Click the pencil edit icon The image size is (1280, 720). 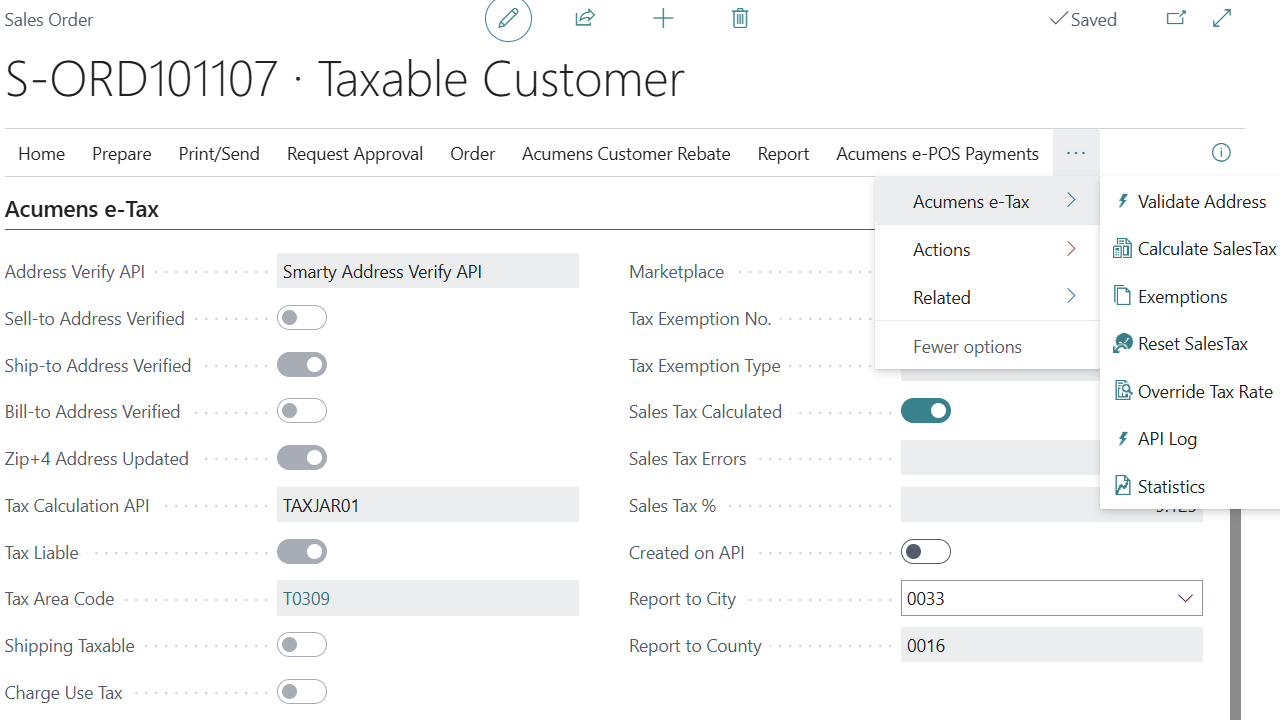pos(508,19)
